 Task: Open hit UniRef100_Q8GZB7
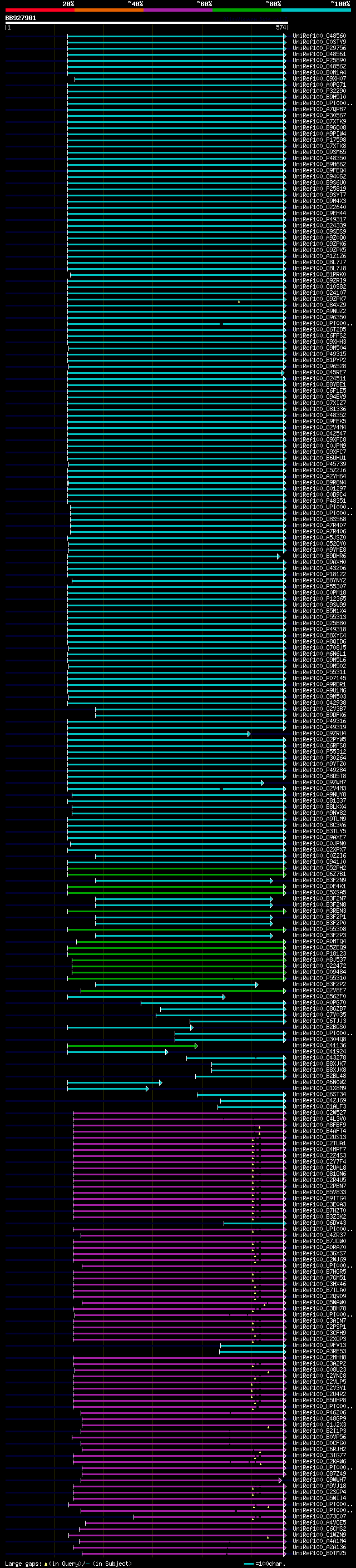(x=319, y=1008)
